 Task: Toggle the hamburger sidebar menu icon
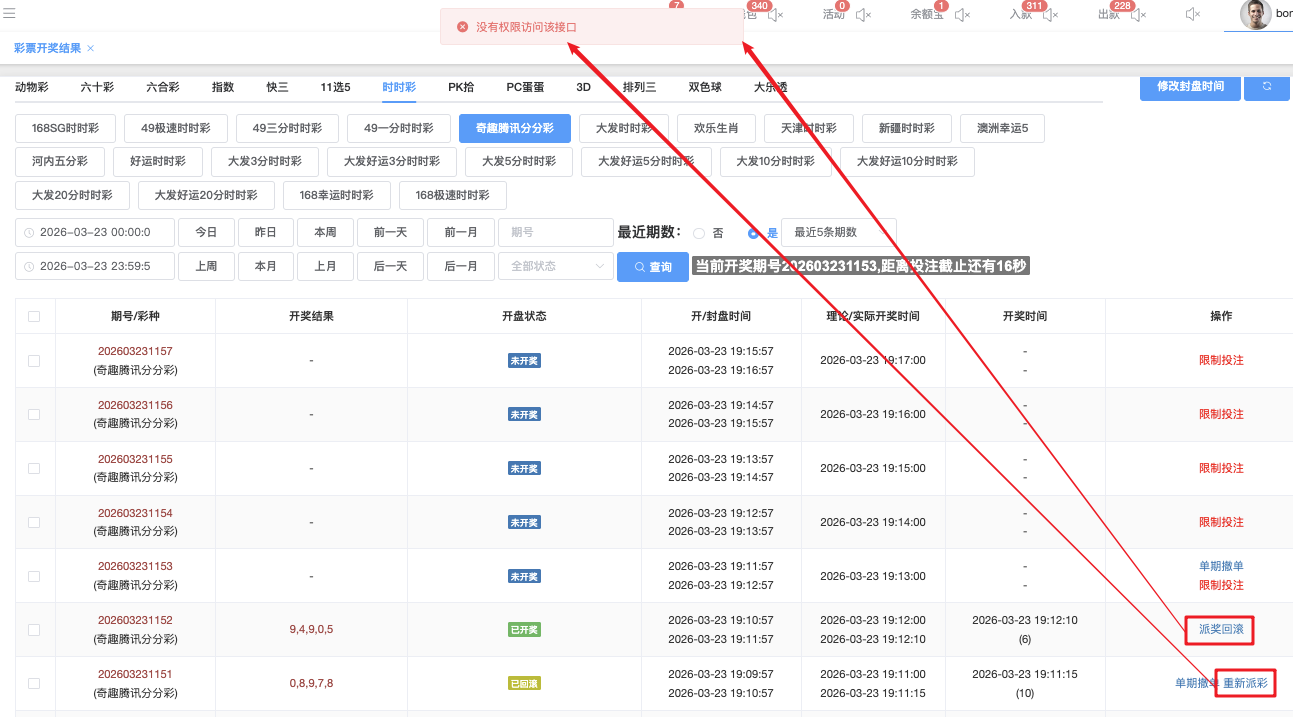click(x=9, y=13)
